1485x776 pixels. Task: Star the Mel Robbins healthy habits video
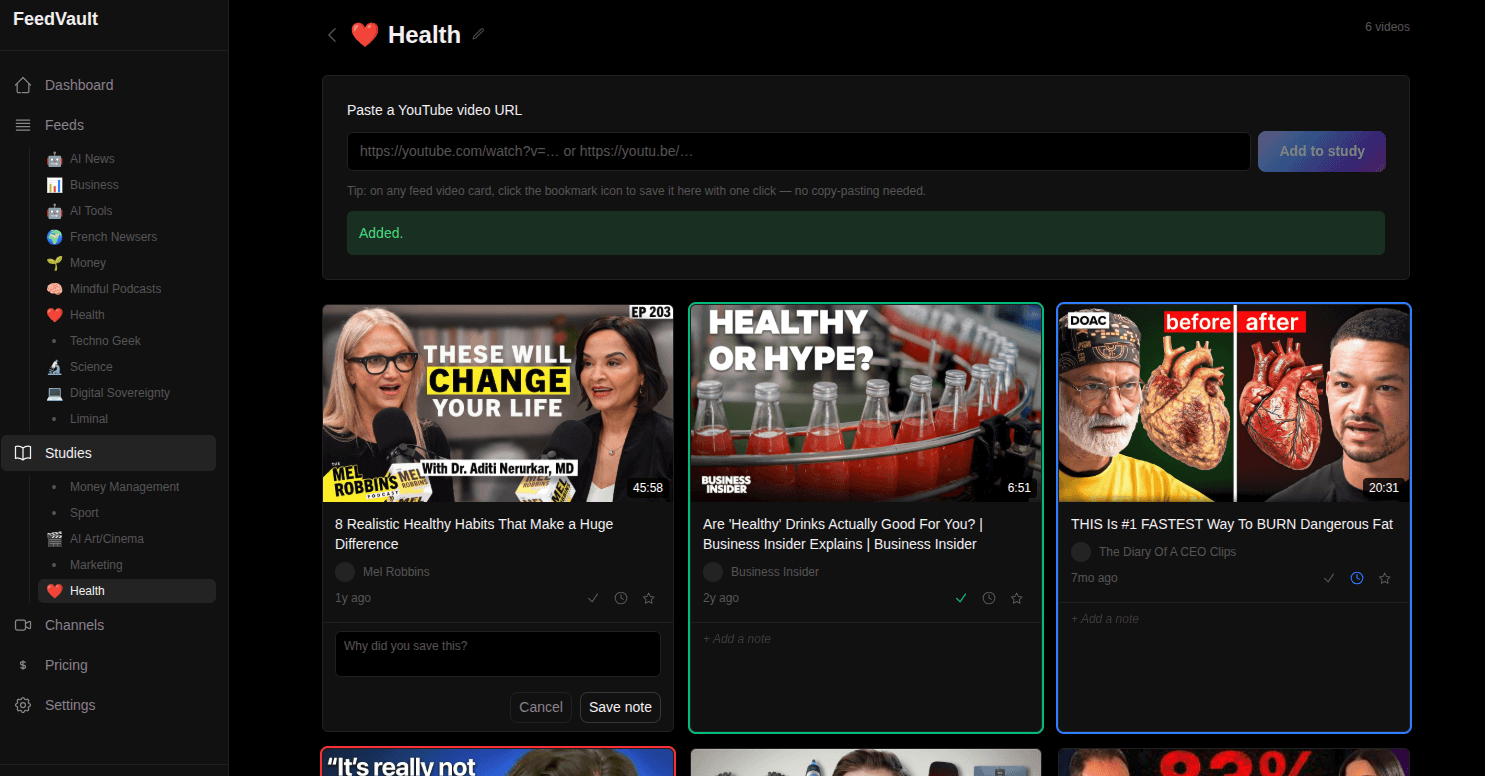click(x=649, y=598)
